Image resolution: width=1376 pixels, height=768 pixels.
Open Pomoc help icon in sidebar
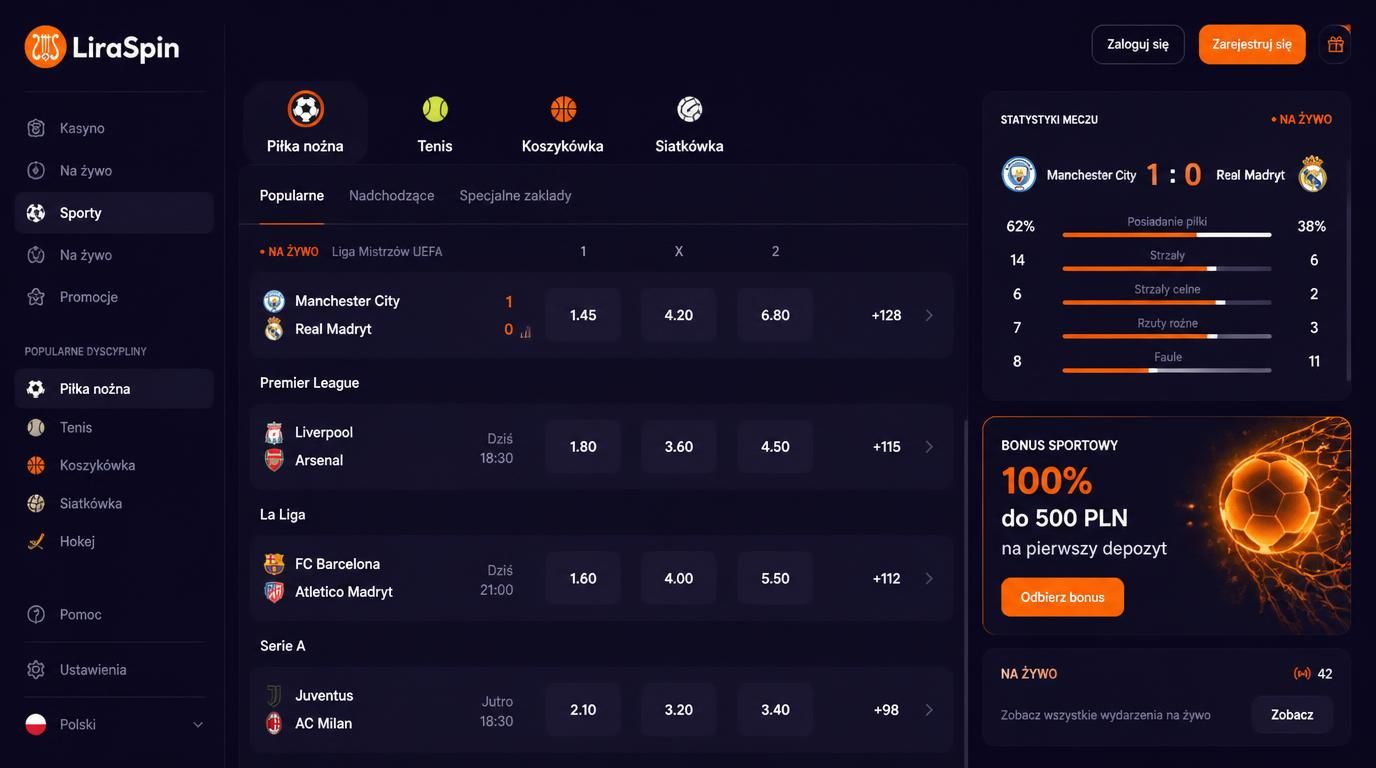click(36, 614)
